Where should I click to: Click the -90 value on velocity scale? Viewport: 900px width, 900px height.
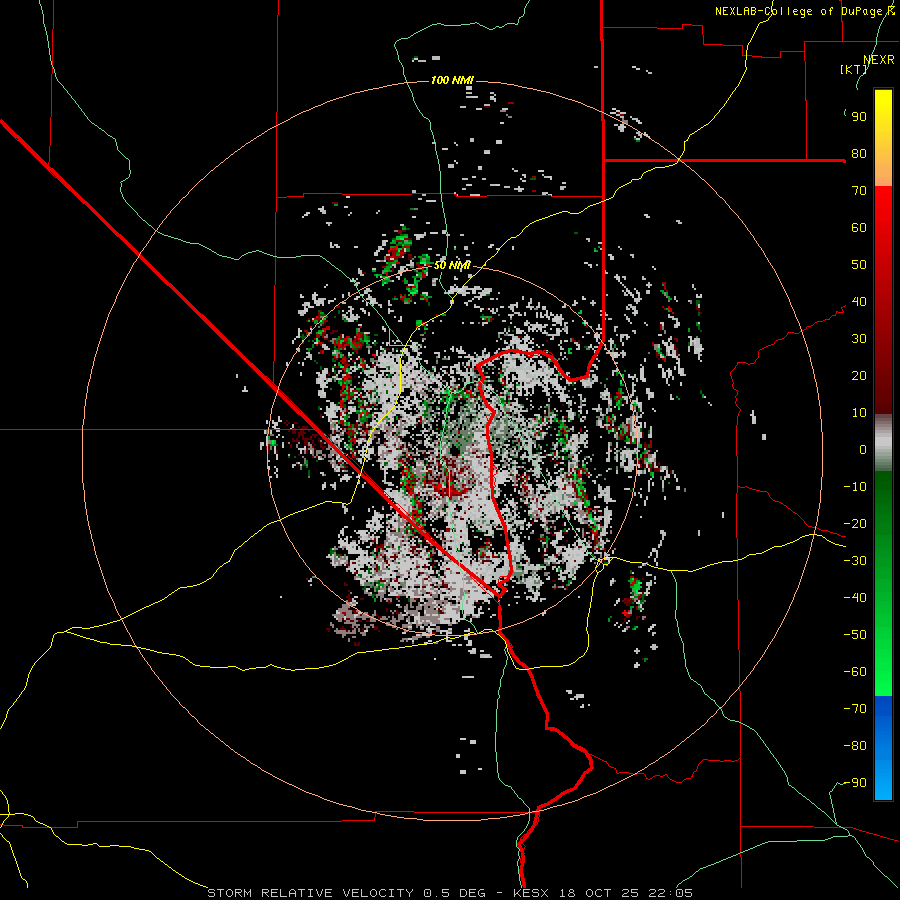click(855, 783)
